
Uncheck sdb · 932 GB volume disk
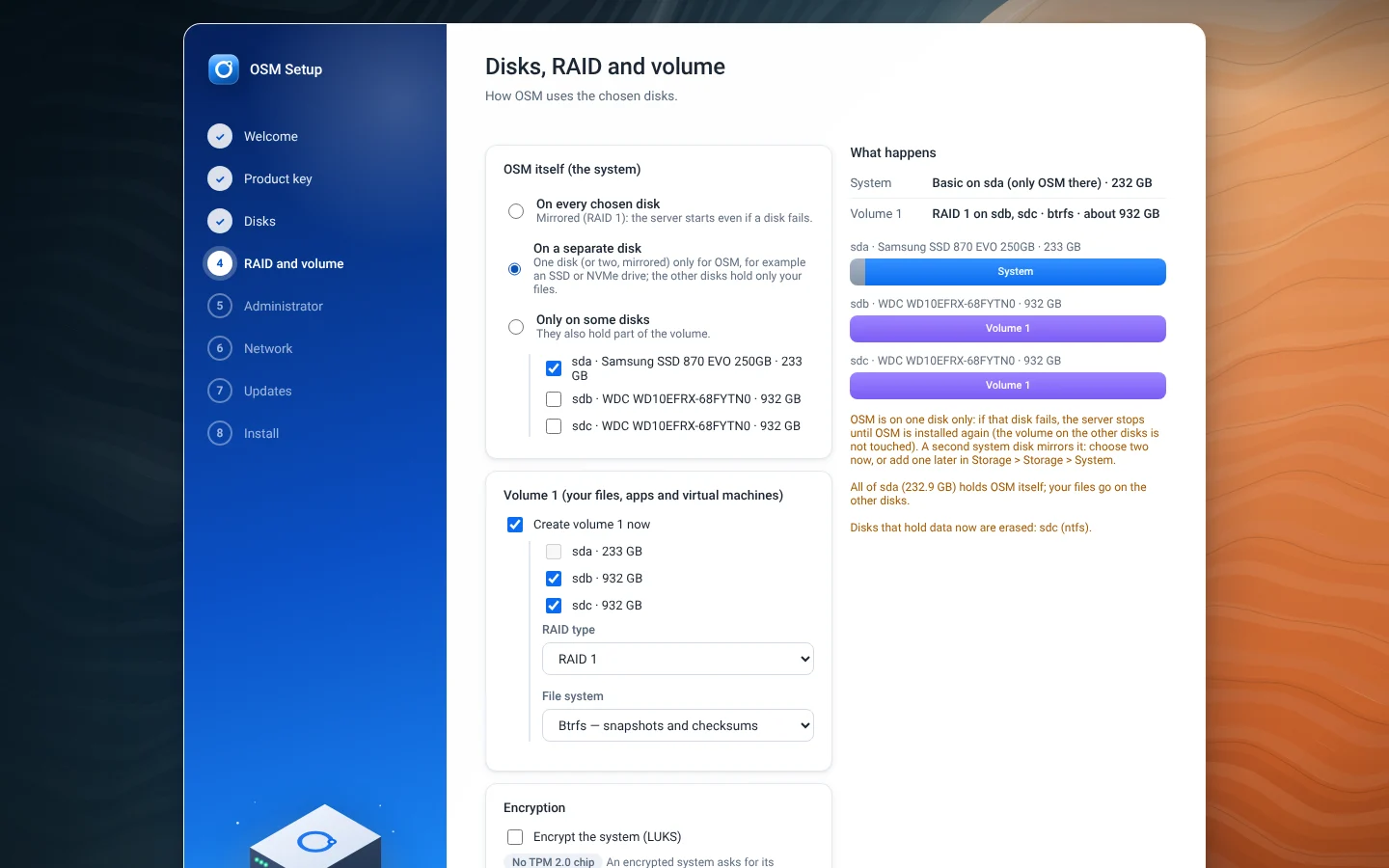pos(554,579)
